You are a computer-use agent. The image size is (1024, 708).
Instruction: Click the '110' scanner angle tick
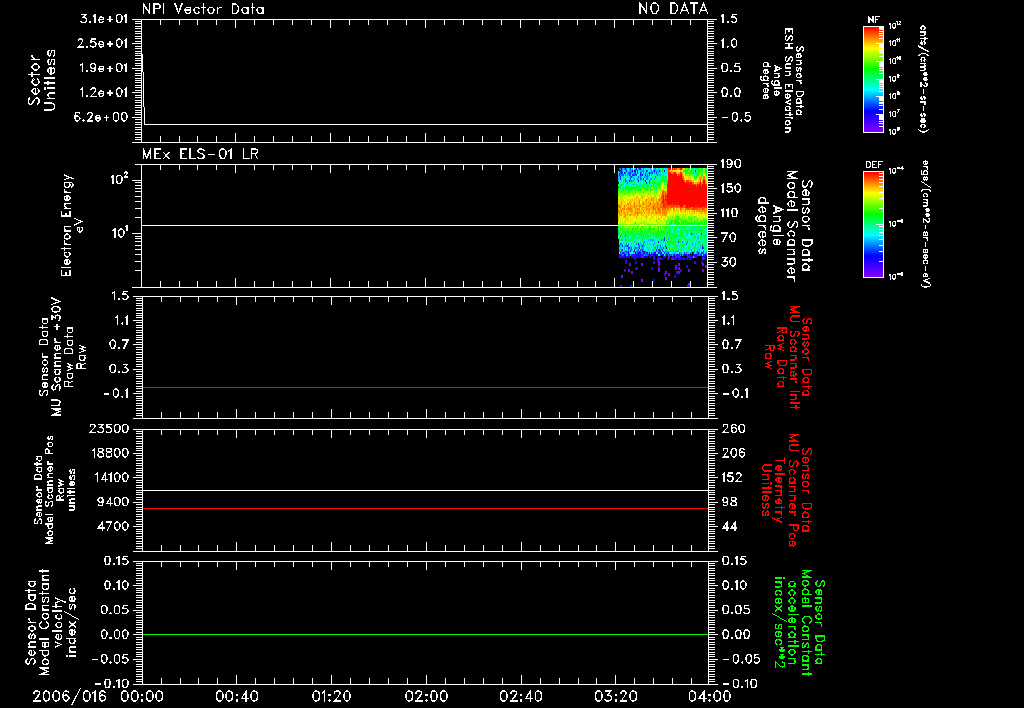(x=731, y=213)
